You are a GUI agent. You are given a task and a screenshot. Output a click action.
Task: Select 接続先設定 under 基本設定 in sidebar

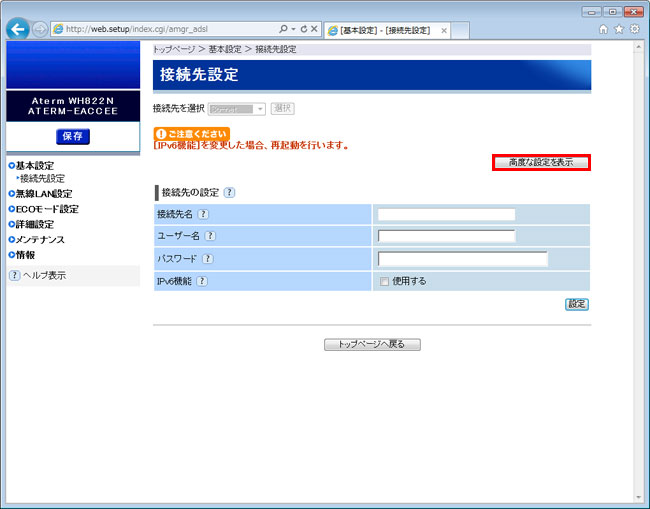(42, 179)
